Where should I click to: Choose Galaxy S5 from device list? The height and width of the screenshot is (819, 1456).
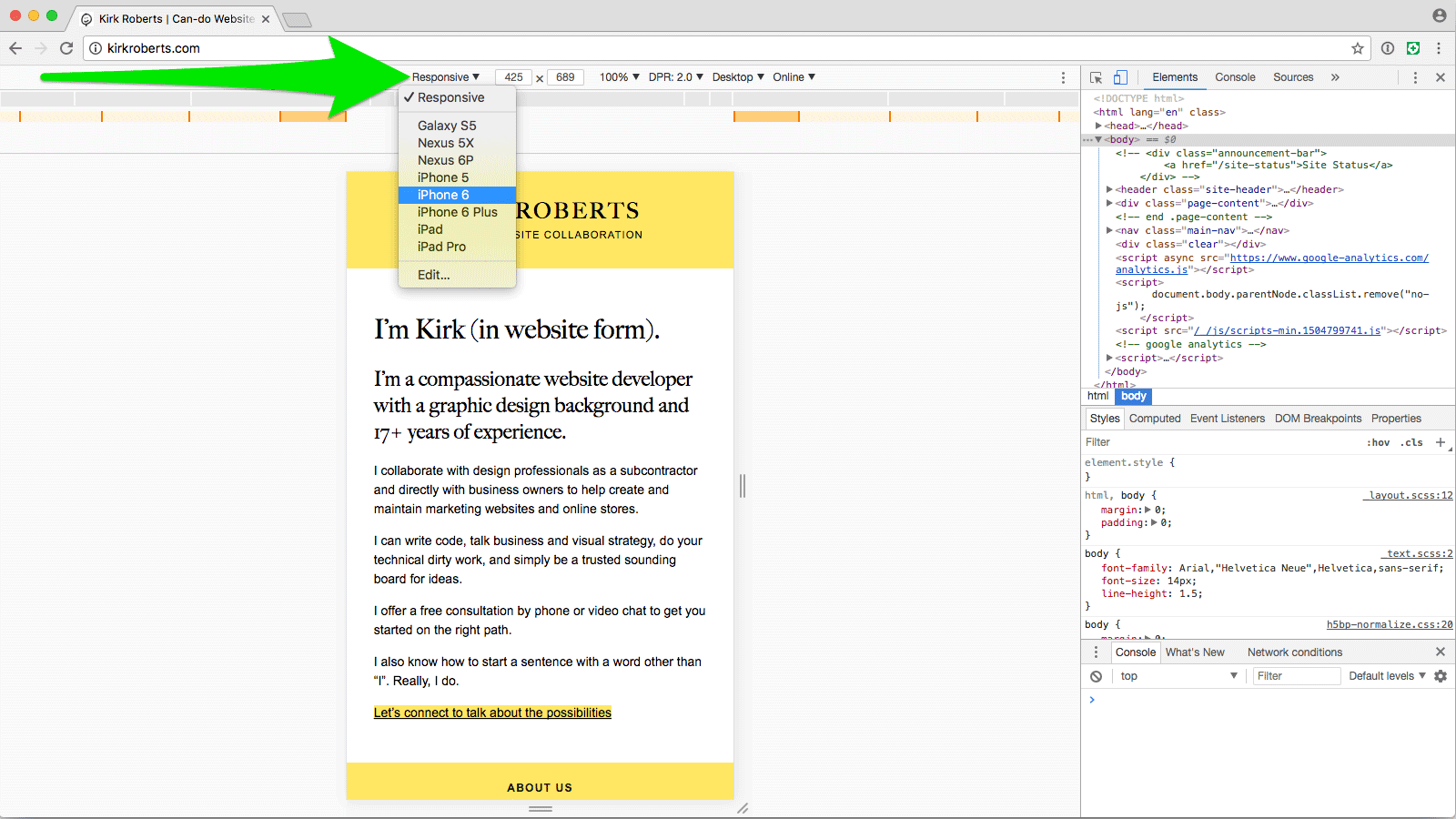(457, 126)
